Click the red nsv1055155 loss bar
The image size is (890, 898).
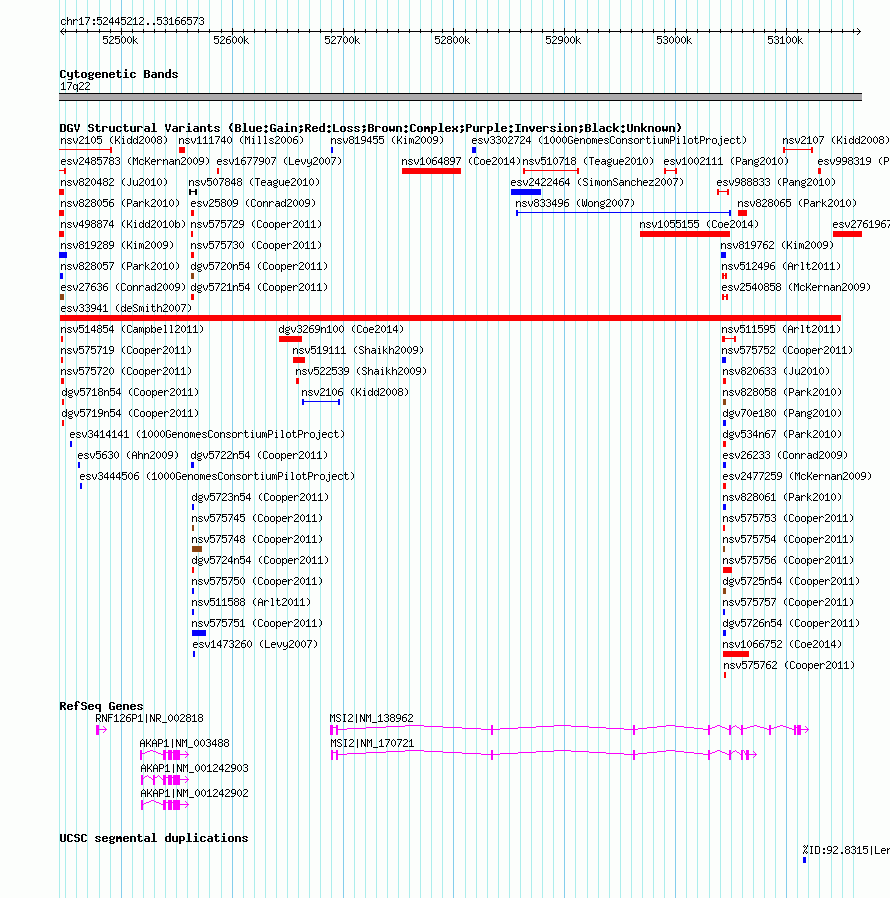coord(685,234)
